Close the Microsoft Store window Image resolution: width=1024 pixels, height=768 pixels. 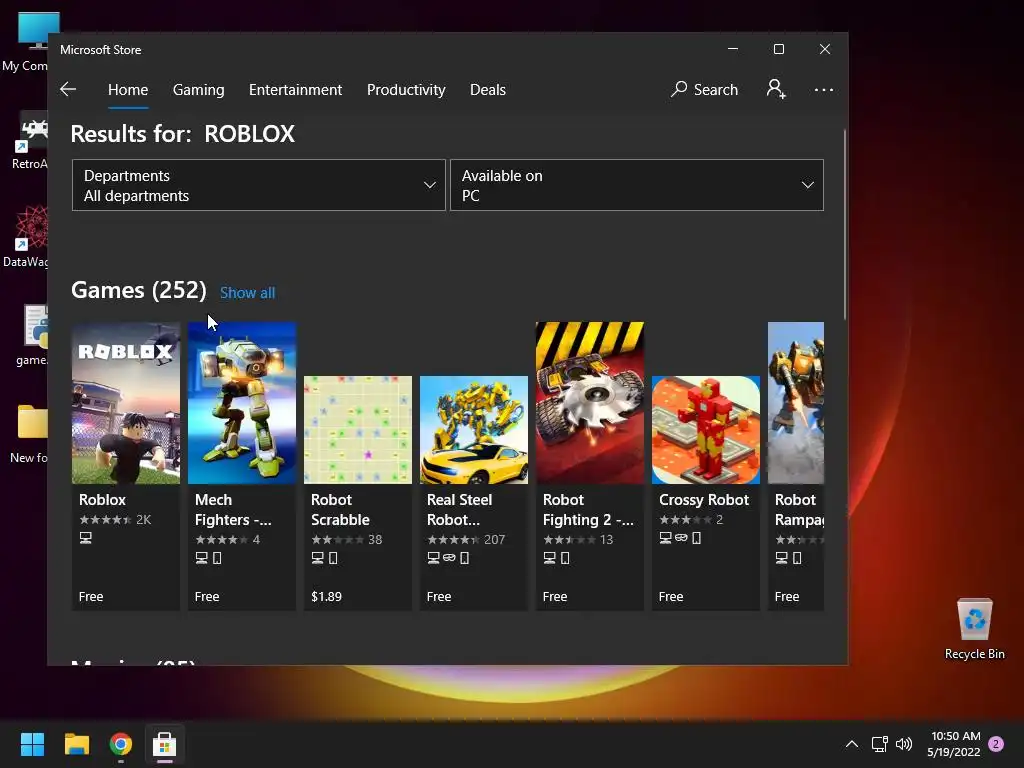pos(825,49)
